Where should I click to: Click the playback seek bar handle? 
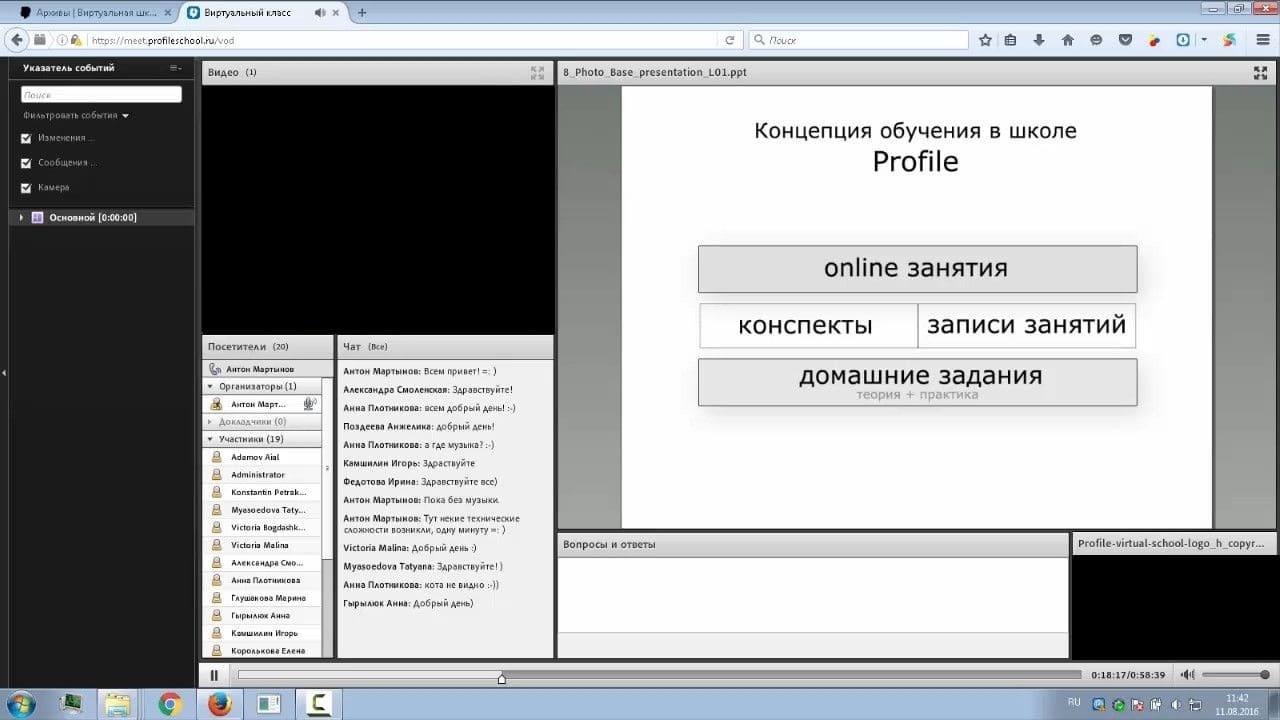point(502,679)
